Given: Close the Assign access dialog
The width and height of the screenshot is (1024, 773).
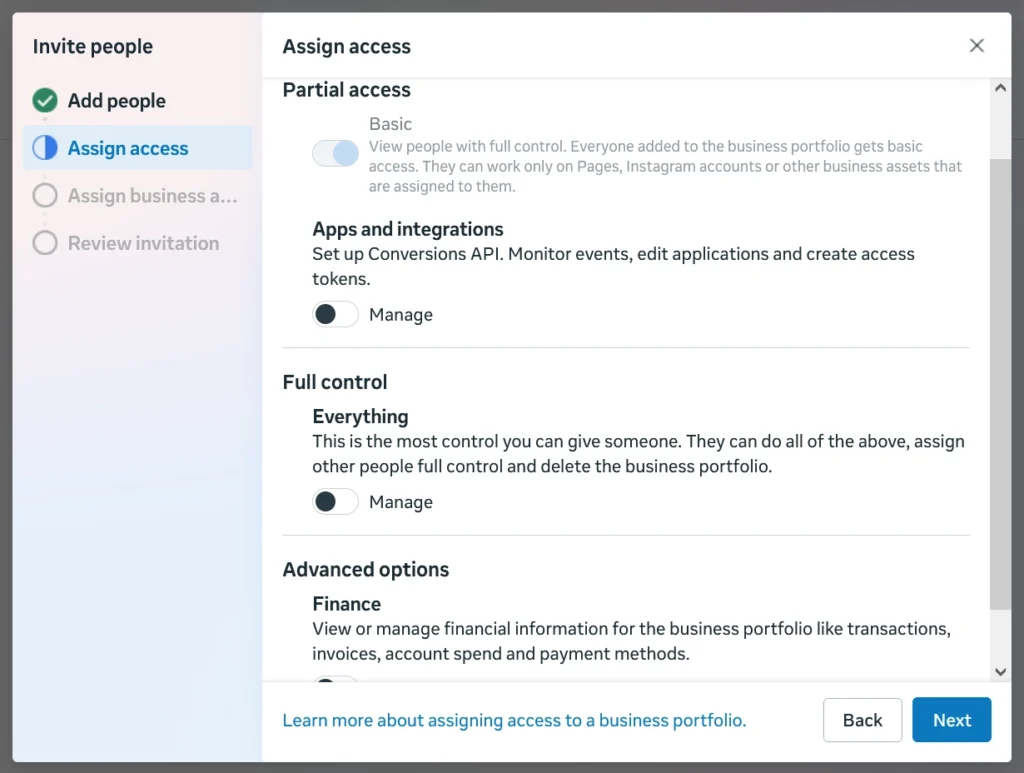Looking at the screenshot, I should [977, 46].
